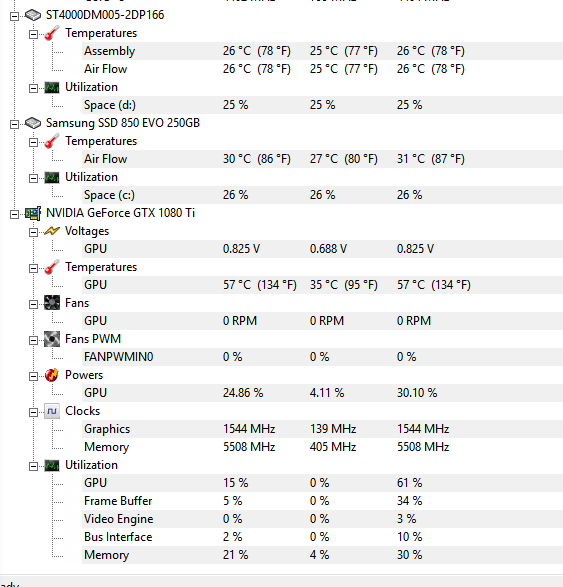
Task: Collapse the Fans PWM group
Action: [x=33, y=340]
